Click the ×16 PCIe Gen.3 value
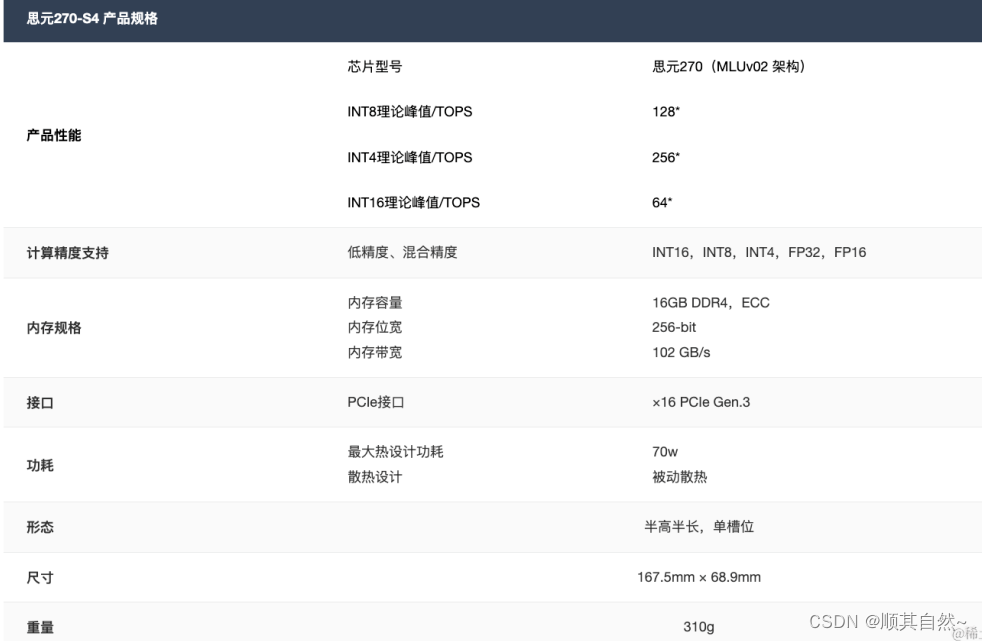 (701, 402)
